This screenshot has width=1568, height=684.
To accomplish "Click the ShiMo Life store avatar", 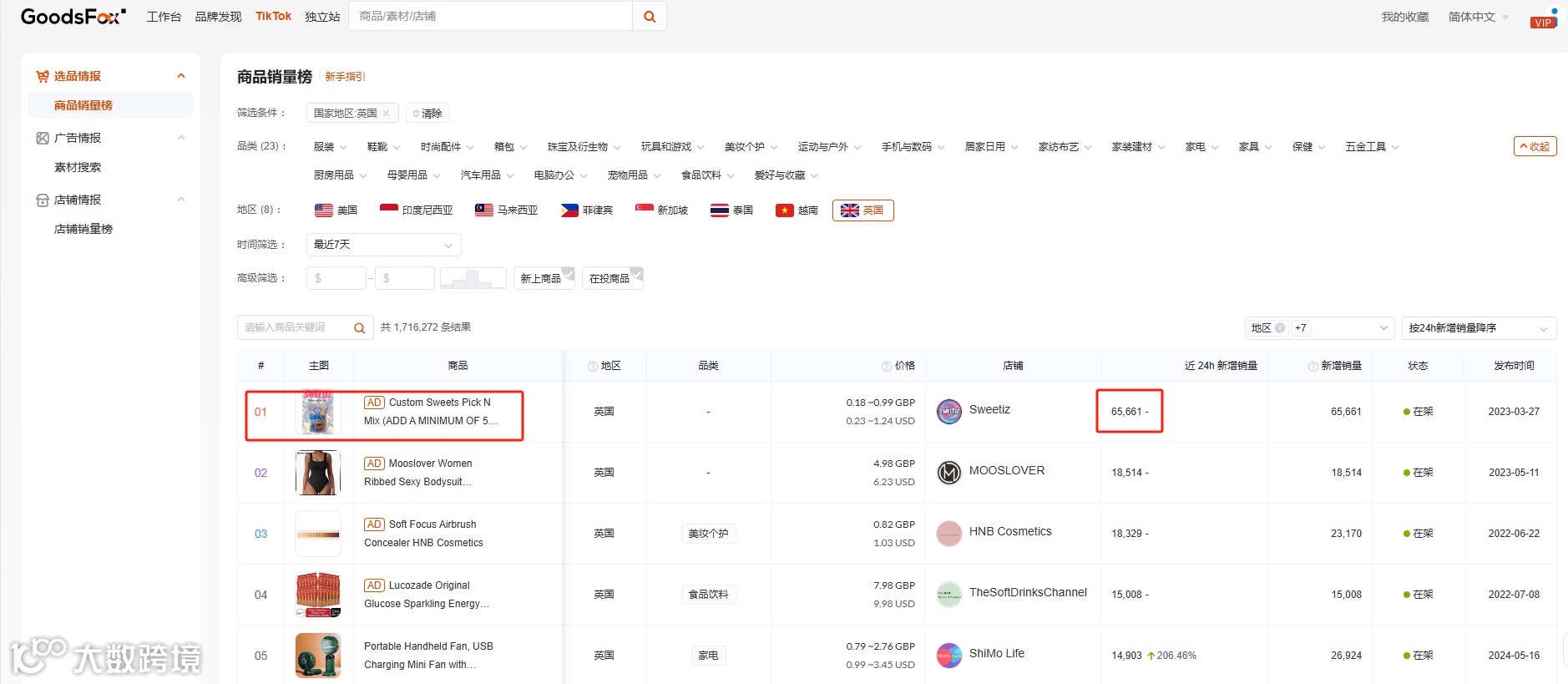I will pyautogui.click(x=949, y=656).
